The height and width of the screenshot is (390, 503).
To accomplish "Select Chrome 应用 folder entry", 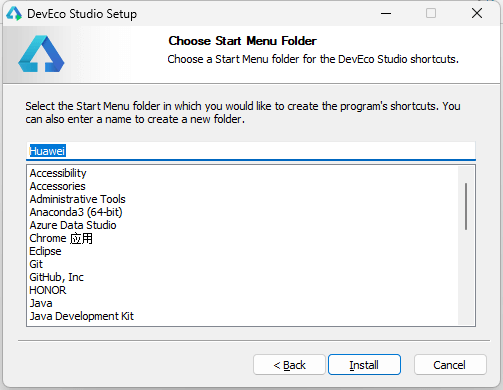I will (x=61, y=238).
